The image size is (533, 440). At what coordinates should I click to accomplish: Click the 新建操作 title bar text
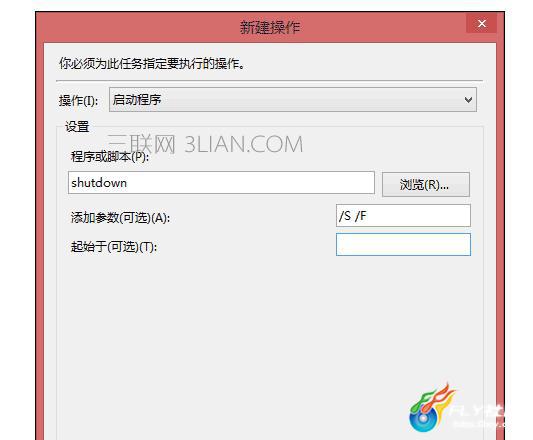point(270,27)
